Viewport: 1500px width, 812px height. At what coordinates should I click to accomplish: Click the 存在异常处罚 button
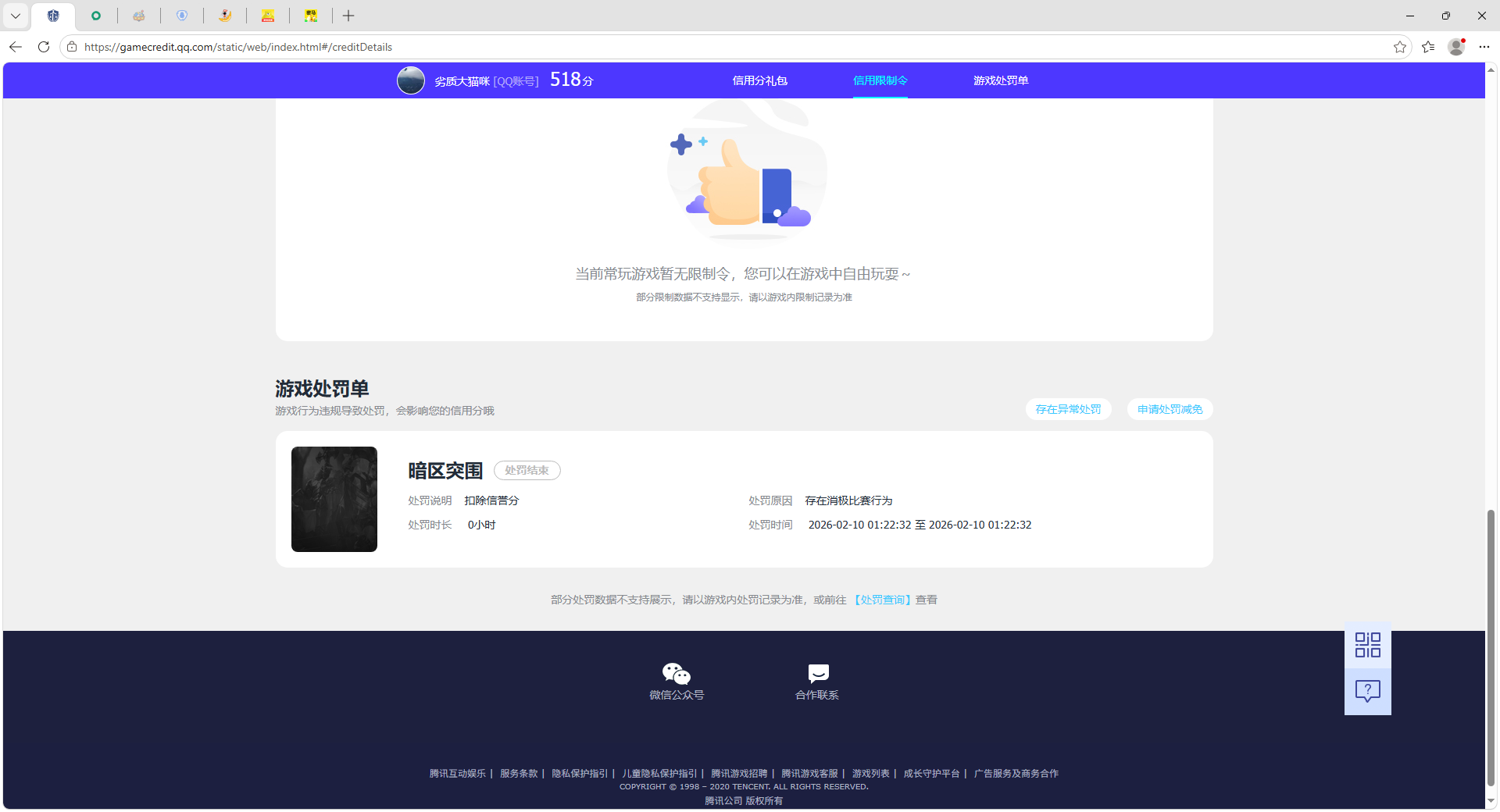pyautogui.click(x=1068, y=409)
